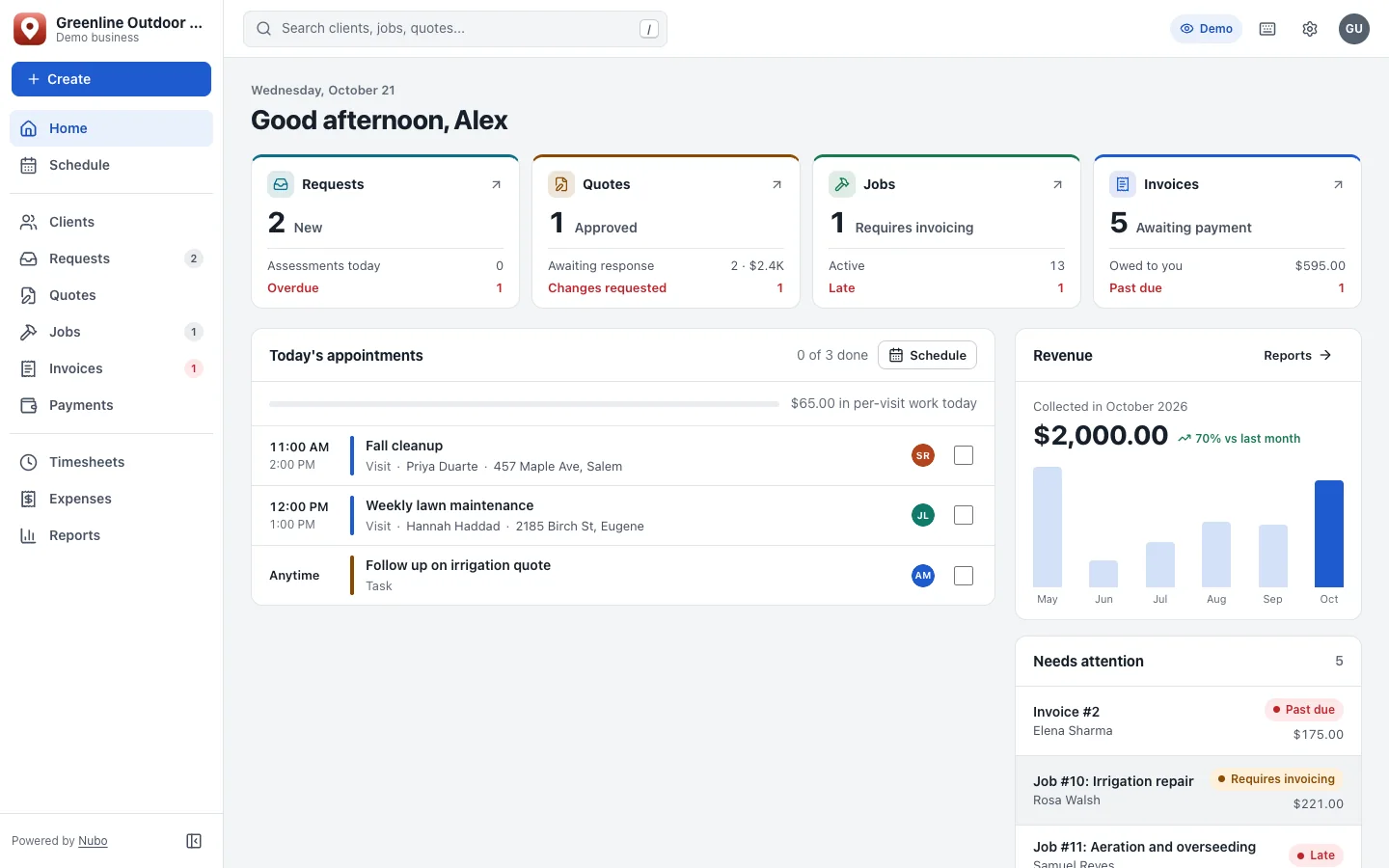The image size is (1389, 868).
Task: Click the AM assignee avatar
Action: pos(923,576)
